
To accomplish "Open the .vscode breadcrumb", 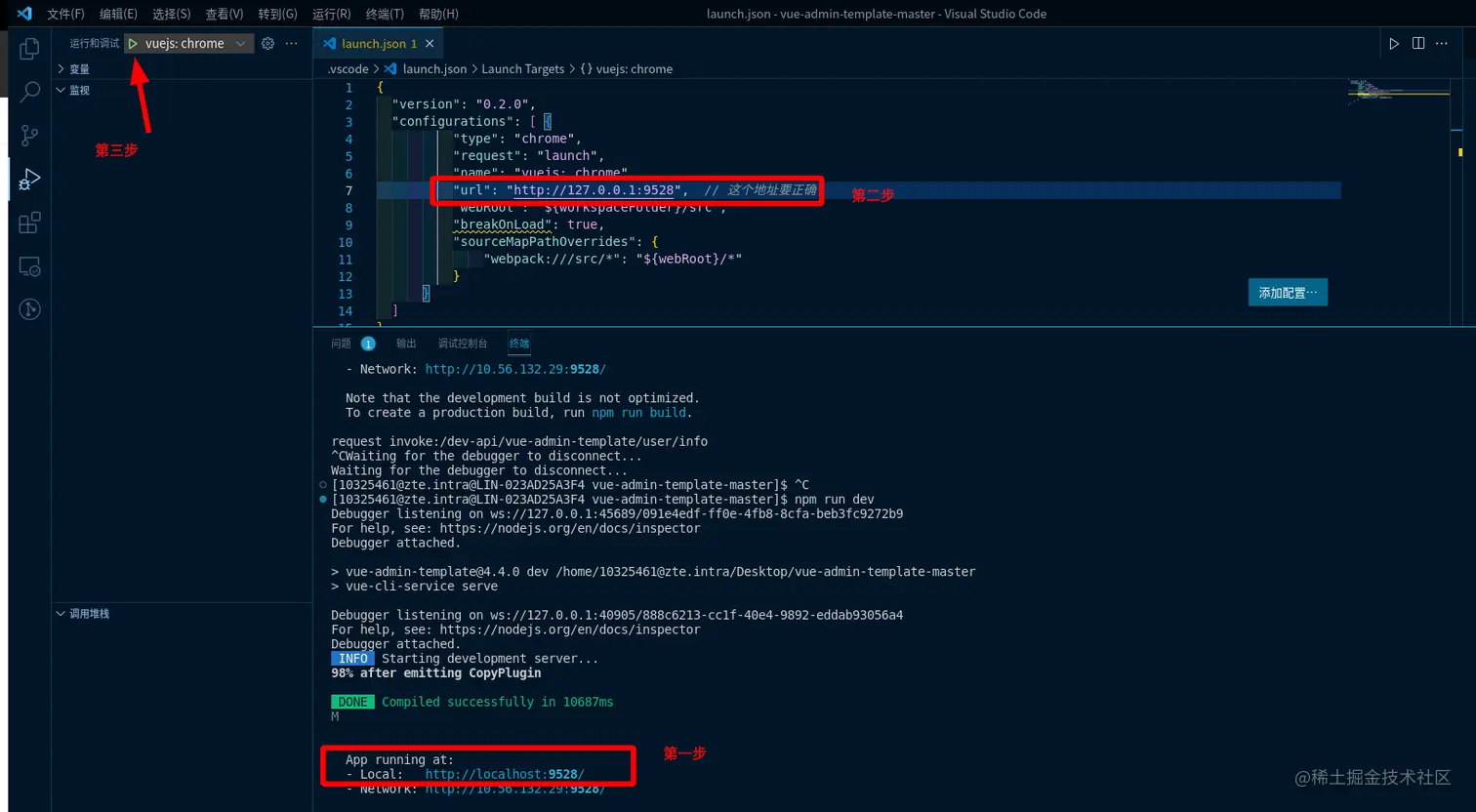I will [348, 69].
